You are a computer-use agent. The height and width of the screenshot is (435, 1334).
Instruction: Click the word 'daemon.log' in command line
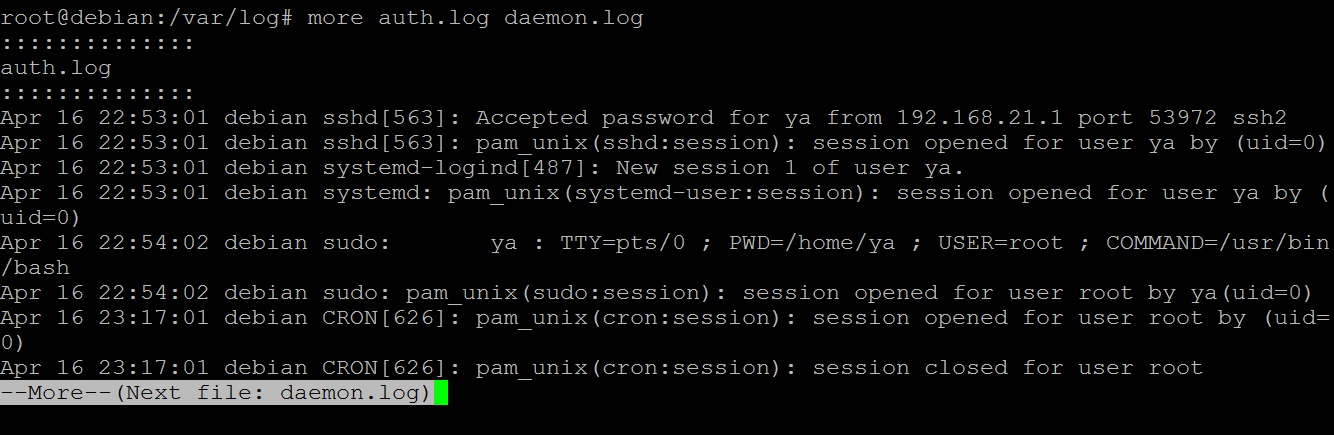pyautogui.click(x=574, y=18)
